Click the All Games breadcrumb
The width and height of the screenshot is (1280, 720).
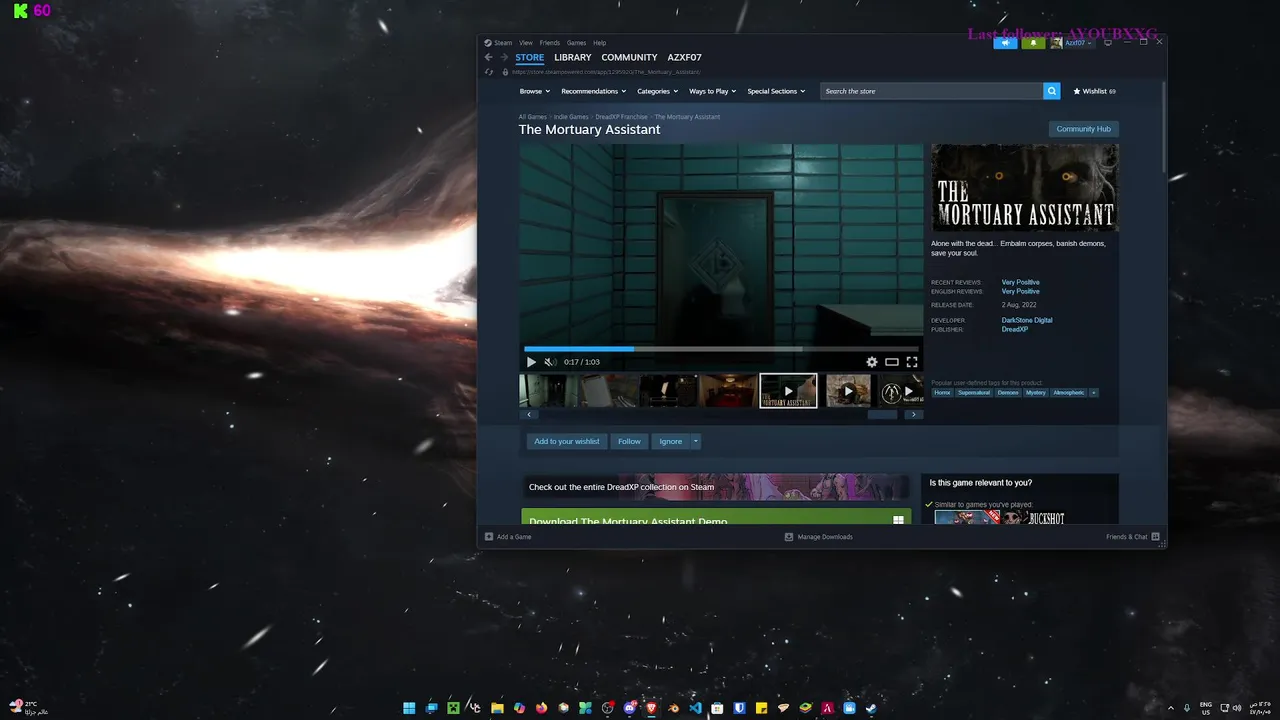coord(533,117)
